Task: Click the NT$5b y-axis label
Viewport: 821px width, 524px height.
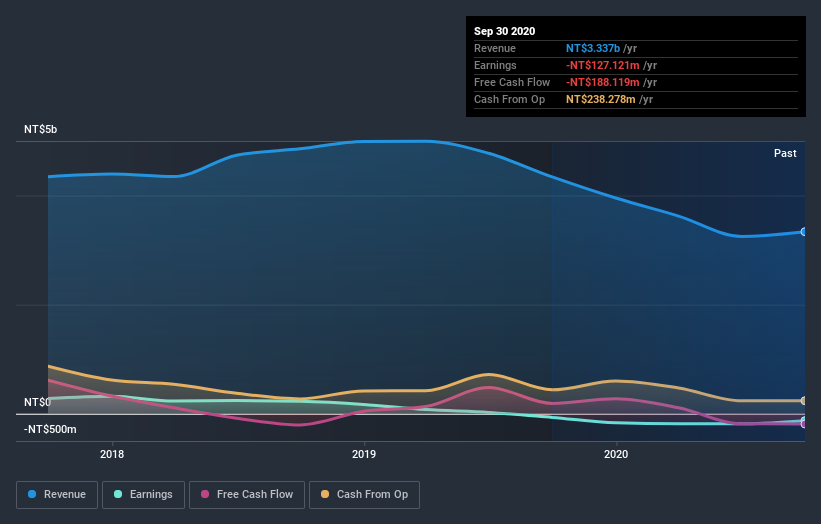Action: click(x=40, y=129)
